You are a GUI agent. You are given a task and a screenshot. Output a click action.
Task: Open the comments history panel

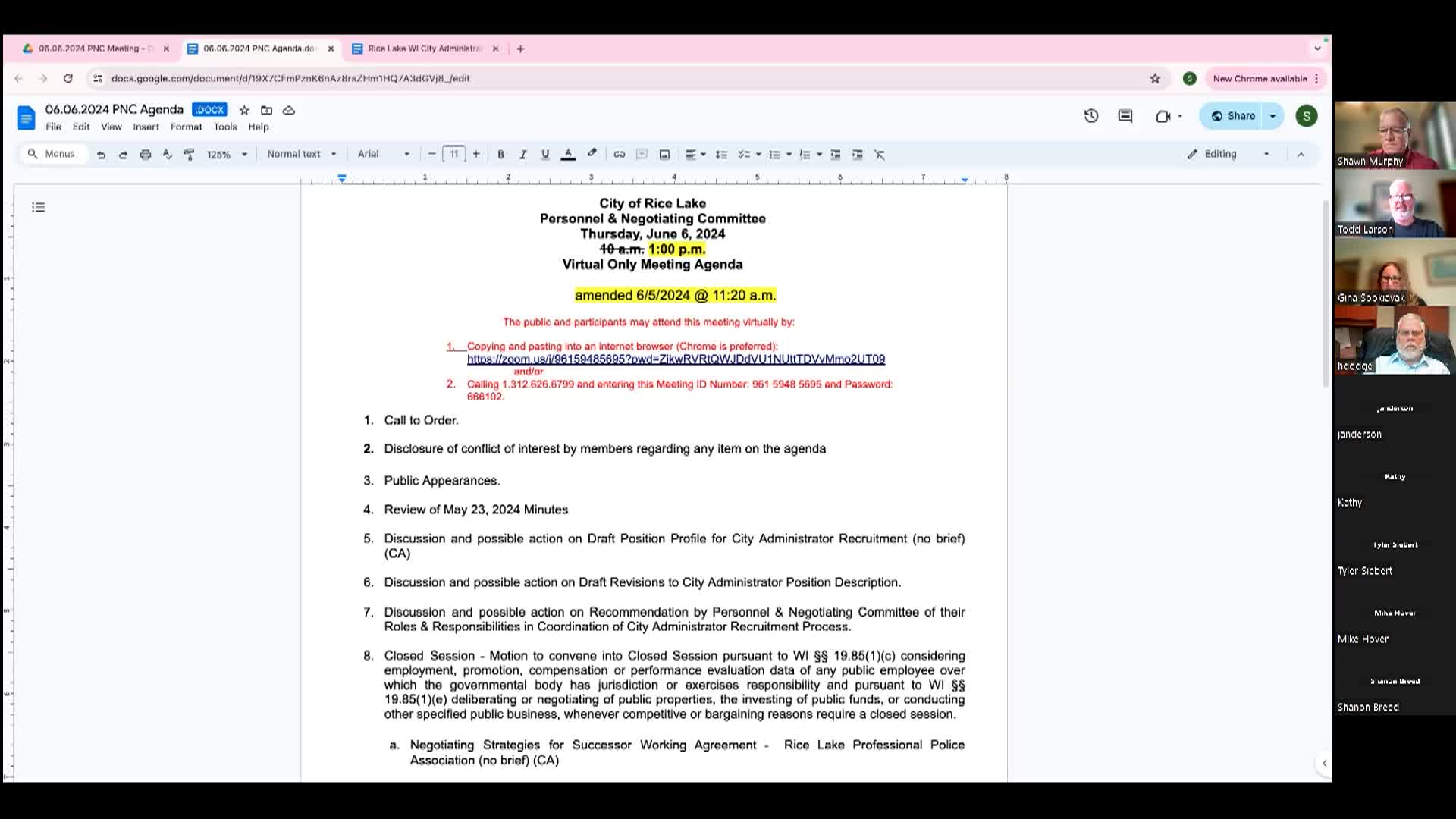coord(1125,116)
